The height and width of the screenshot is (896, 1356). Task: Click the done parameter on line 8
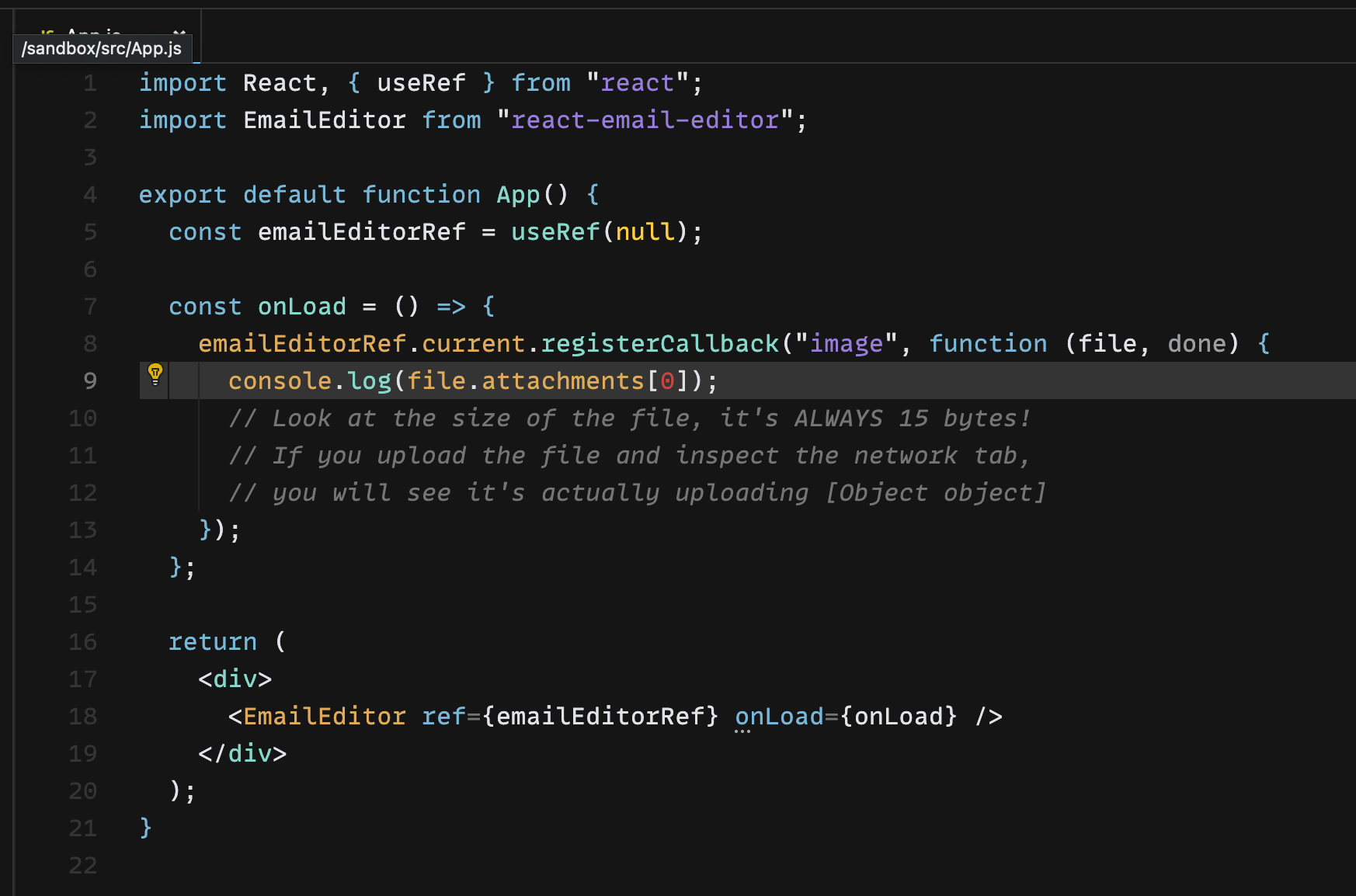click(1197, 344)
